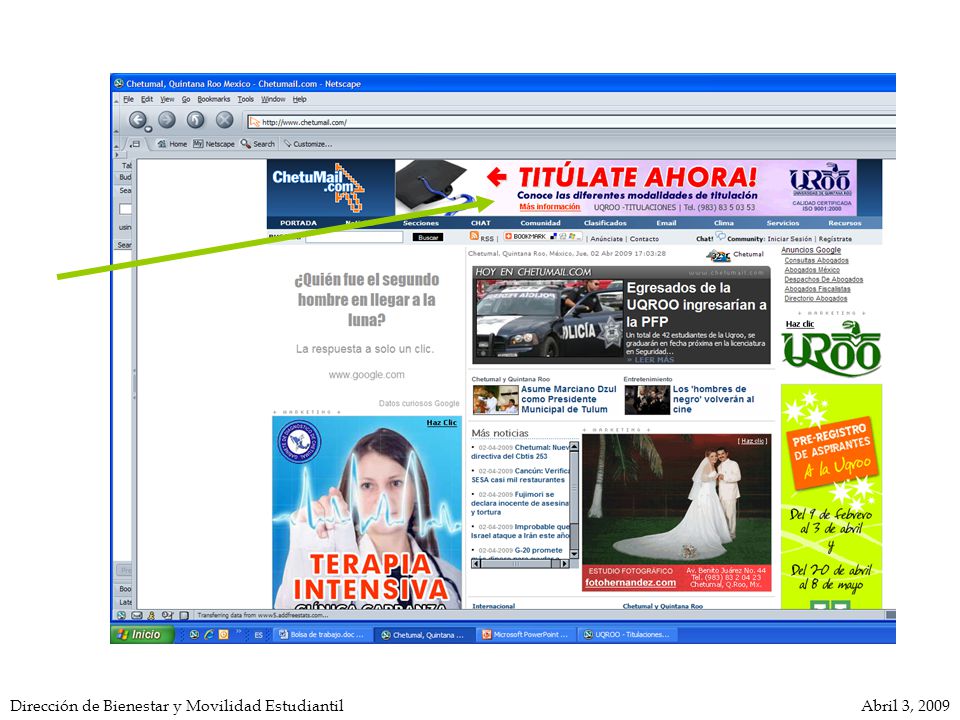
Task: Open the Bookmarks menu
Action: 214,99
